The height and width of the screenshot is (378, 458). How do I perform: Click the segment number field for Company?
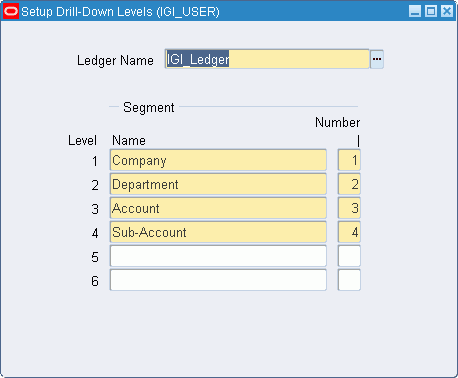coord(349,160)
